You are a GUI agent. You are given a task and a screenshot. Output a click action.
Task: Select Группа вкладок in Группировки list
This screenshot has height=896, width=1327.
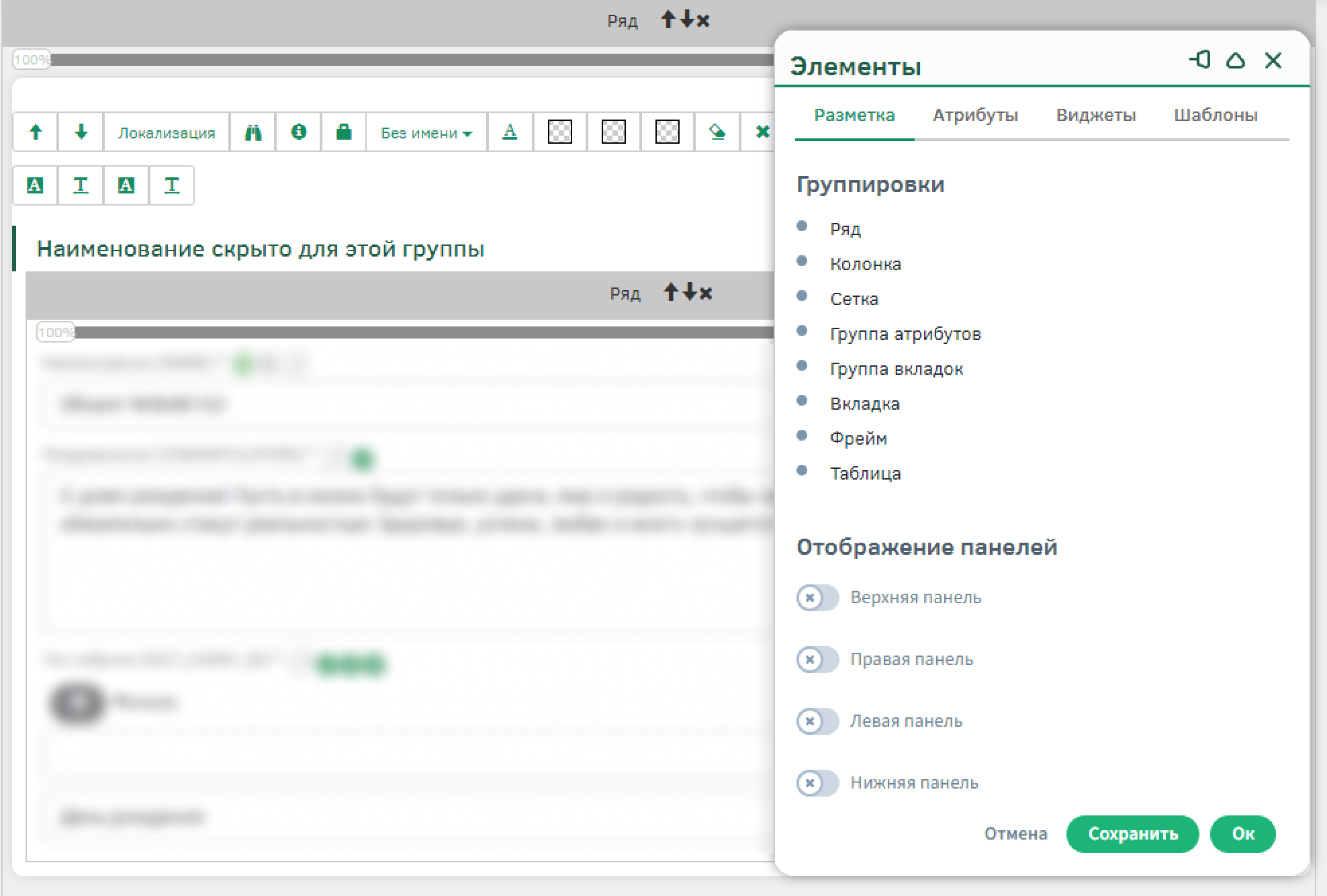896,369
